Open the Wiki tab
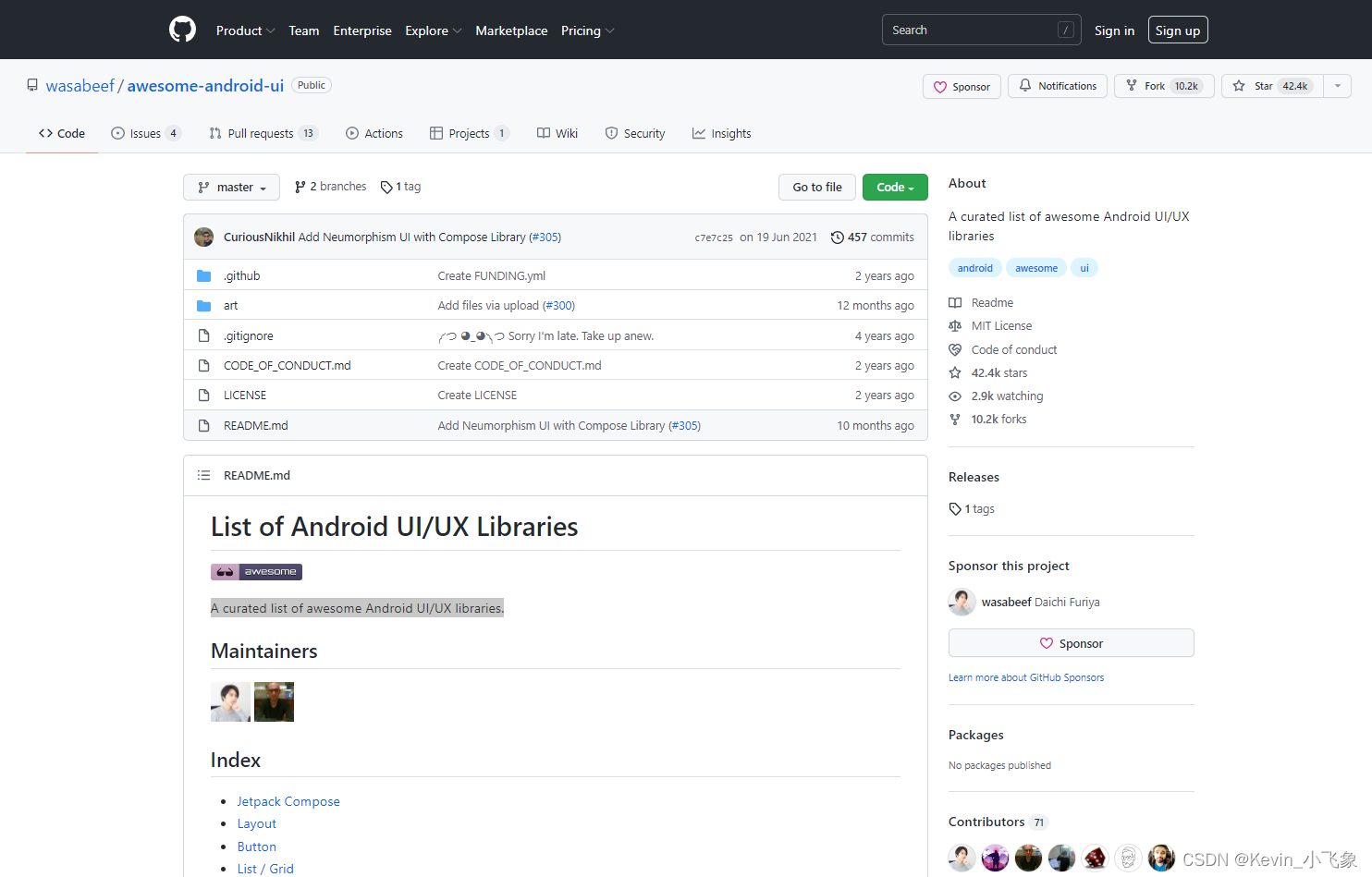1372x877 pixels. click(557, 133)
